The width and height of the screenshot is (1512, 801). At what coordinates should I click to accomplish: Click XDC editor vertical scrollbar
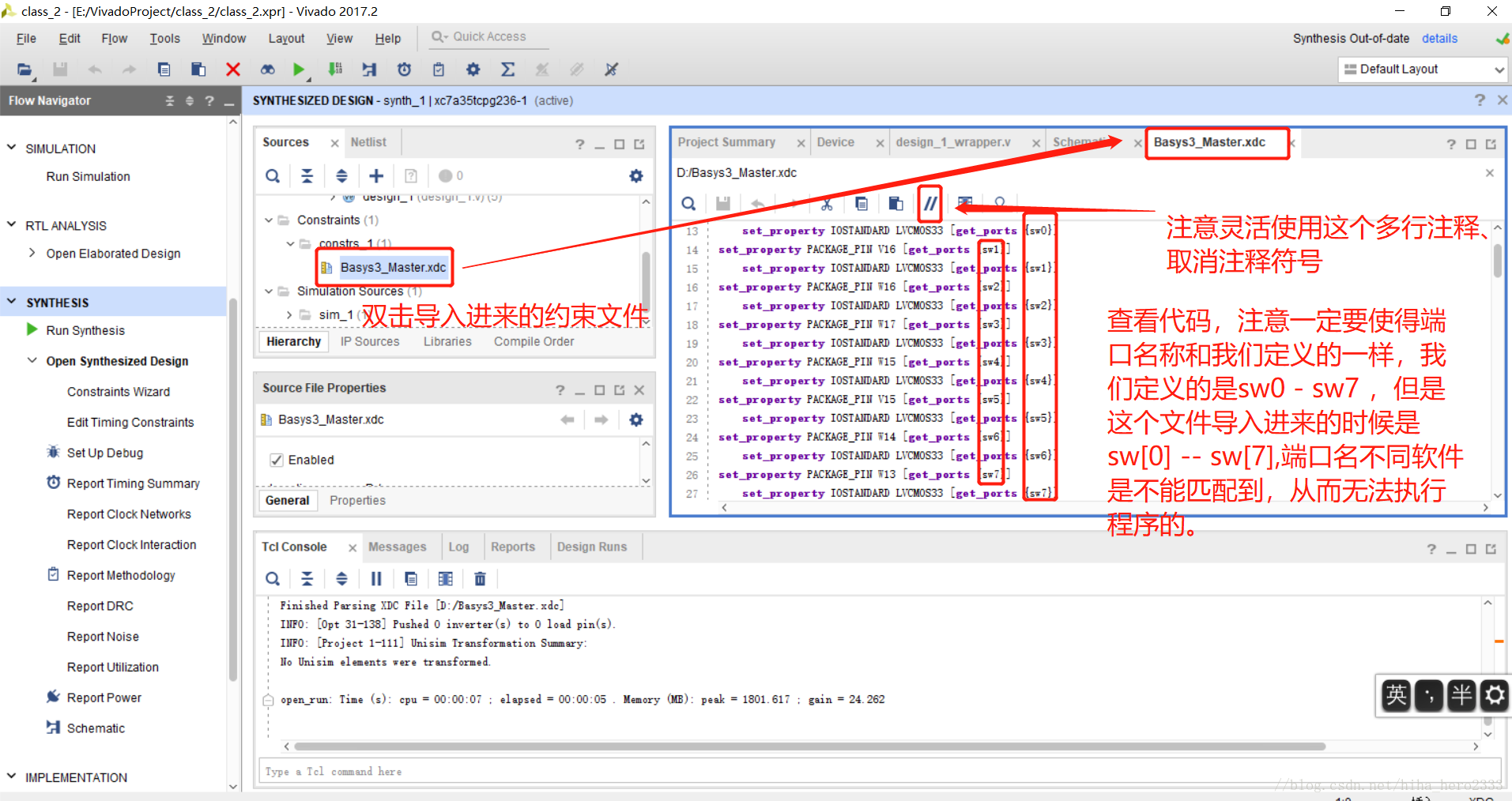(x=1498, y=261)
